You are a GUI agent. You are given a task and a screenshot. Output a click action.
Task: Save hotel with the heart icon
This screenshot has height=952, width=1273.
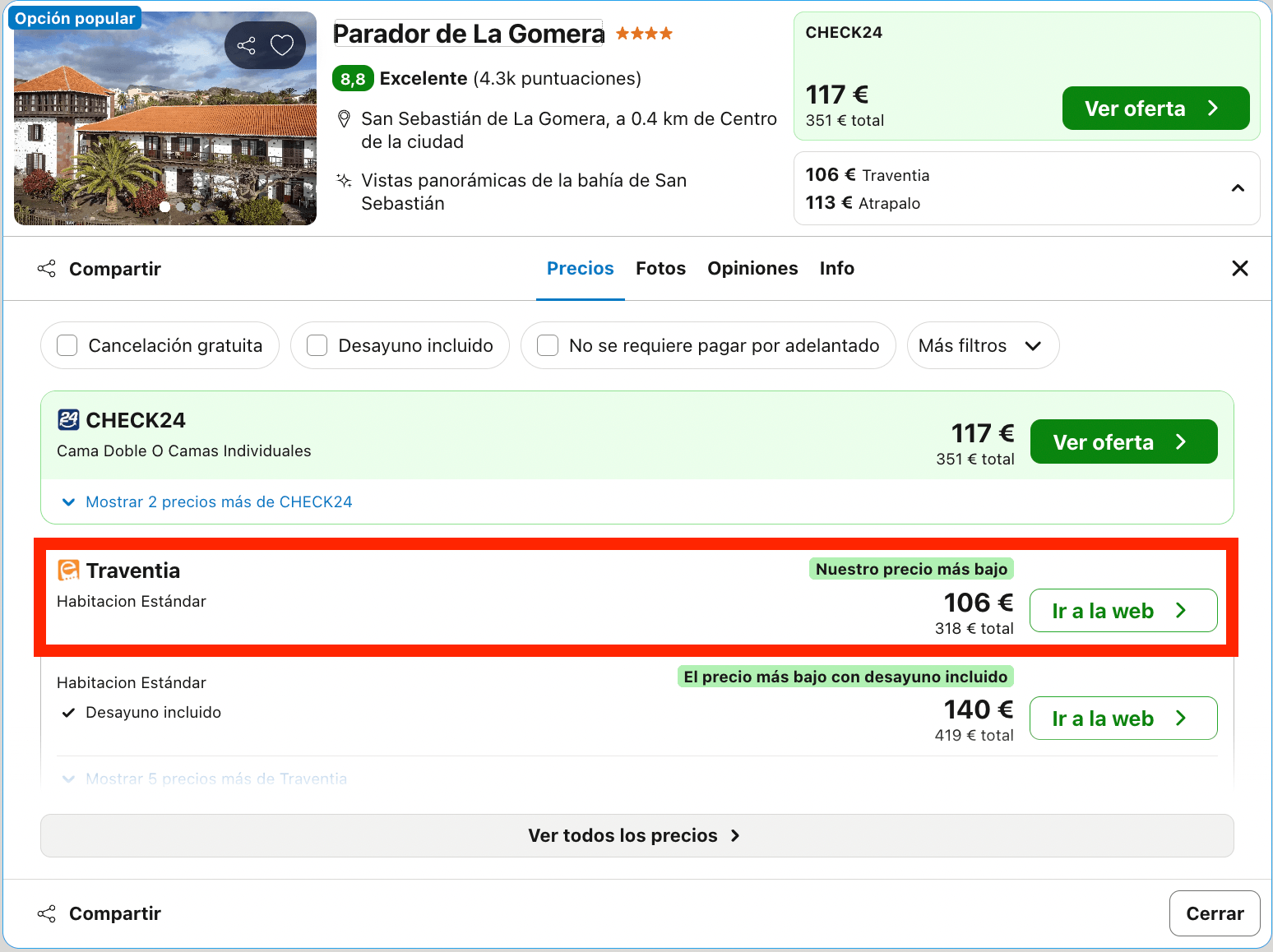(282, 45)
